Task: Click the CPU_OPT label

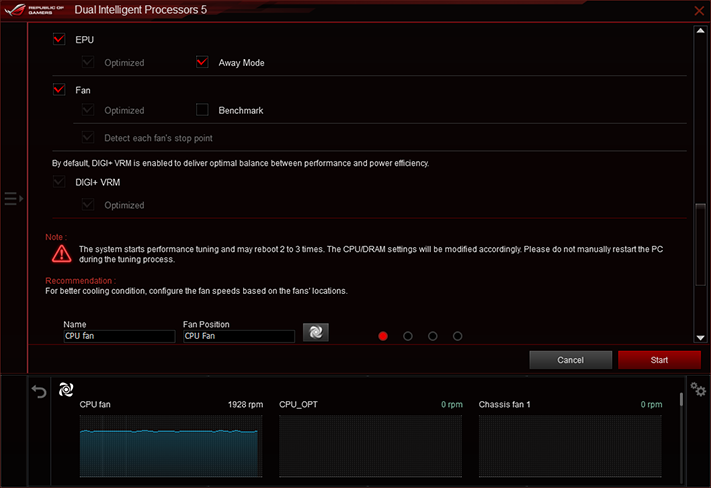Action: pyautogui.click(x=298, y=405)
